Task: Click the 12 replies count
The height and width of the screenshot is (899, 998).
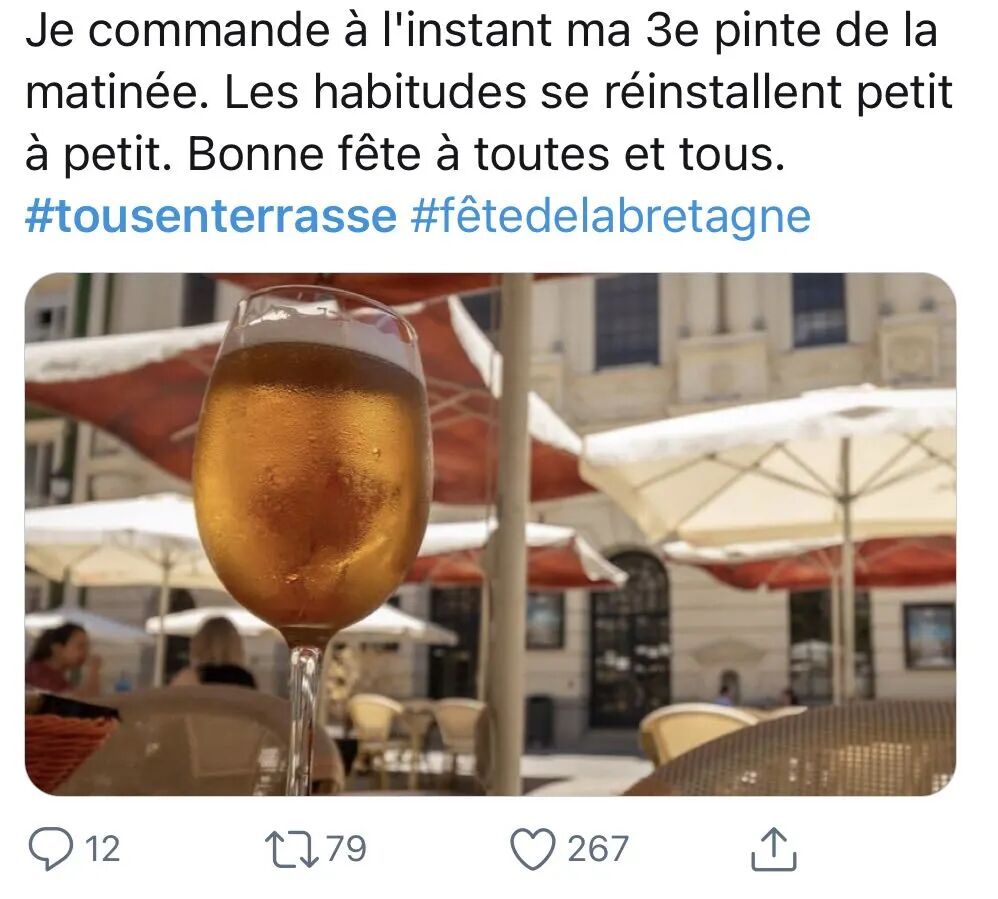Action: 102,849
